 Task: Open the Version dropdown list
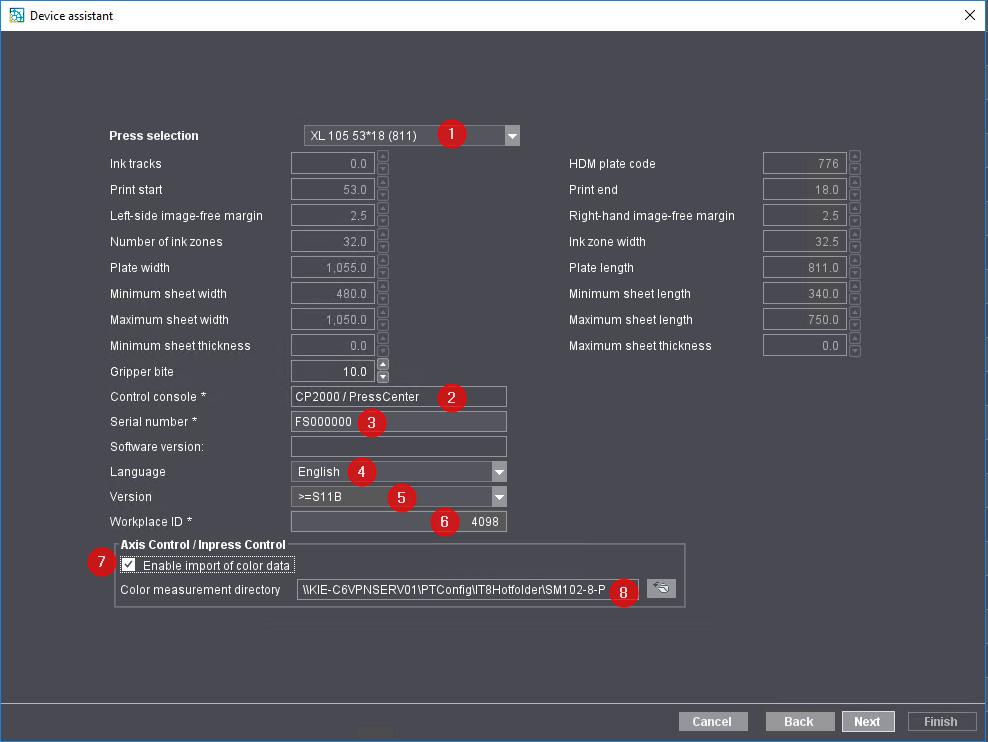coord(499,497)
